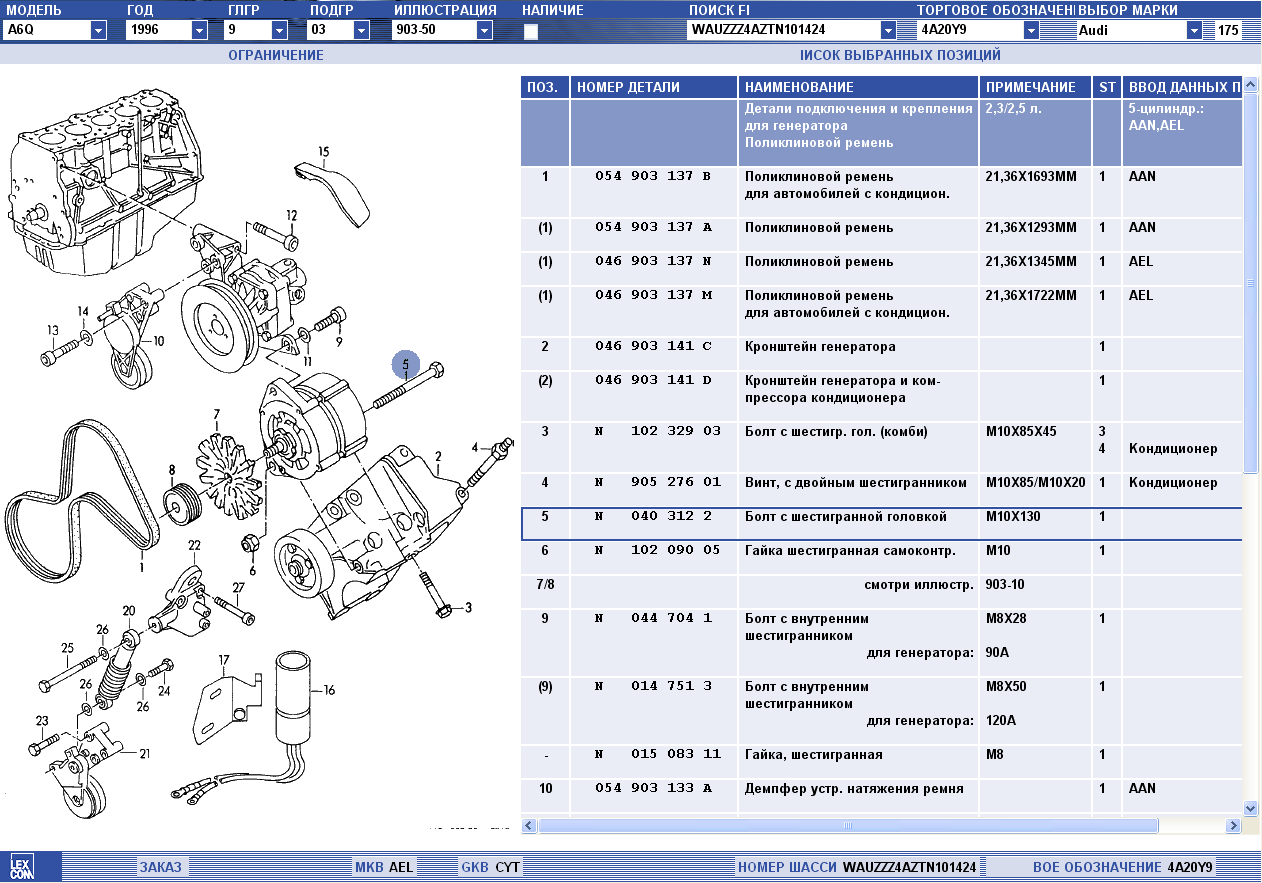Toggle the НАЛИЧИЕ checkbox

point(531,31)
